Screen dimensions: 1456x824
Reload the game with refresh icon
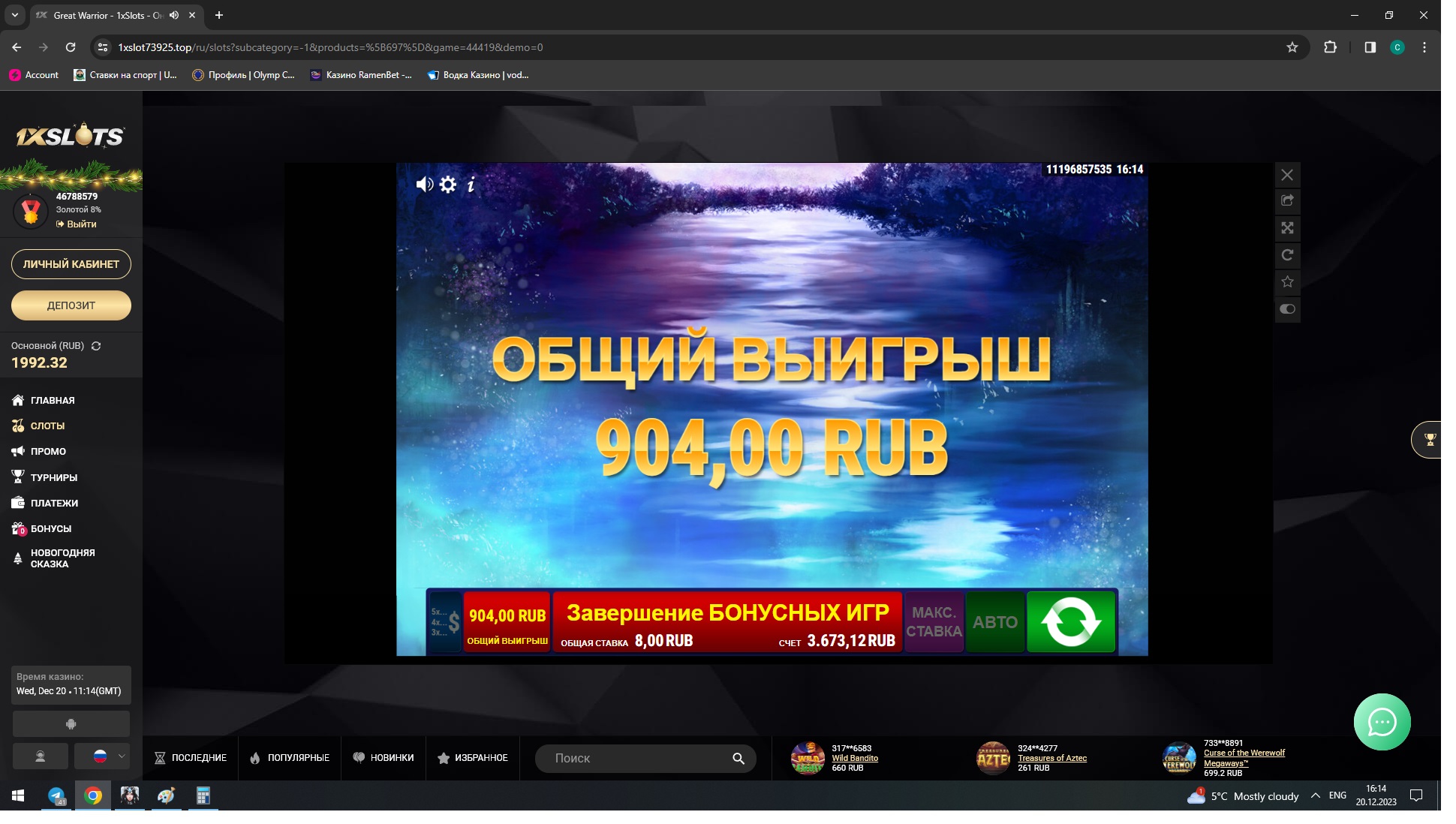point(1287,255)
